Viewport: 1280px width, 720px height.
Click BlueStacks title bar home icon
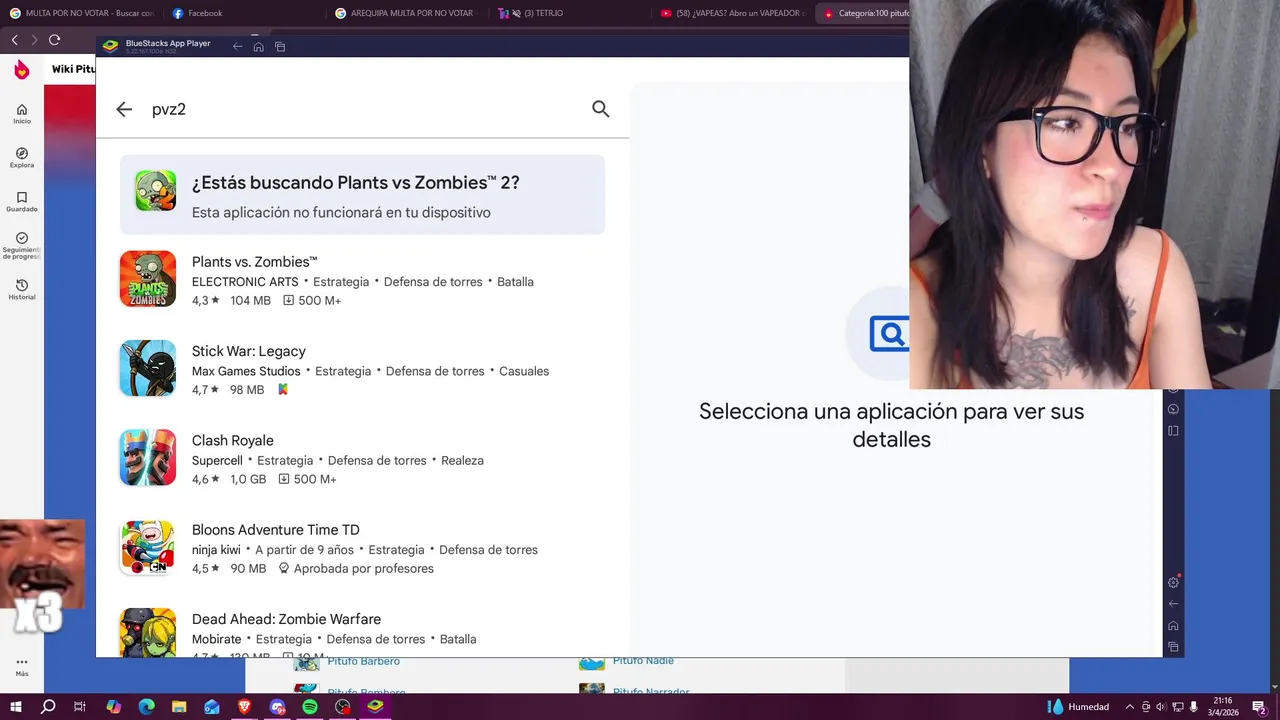tap(258, 46)
